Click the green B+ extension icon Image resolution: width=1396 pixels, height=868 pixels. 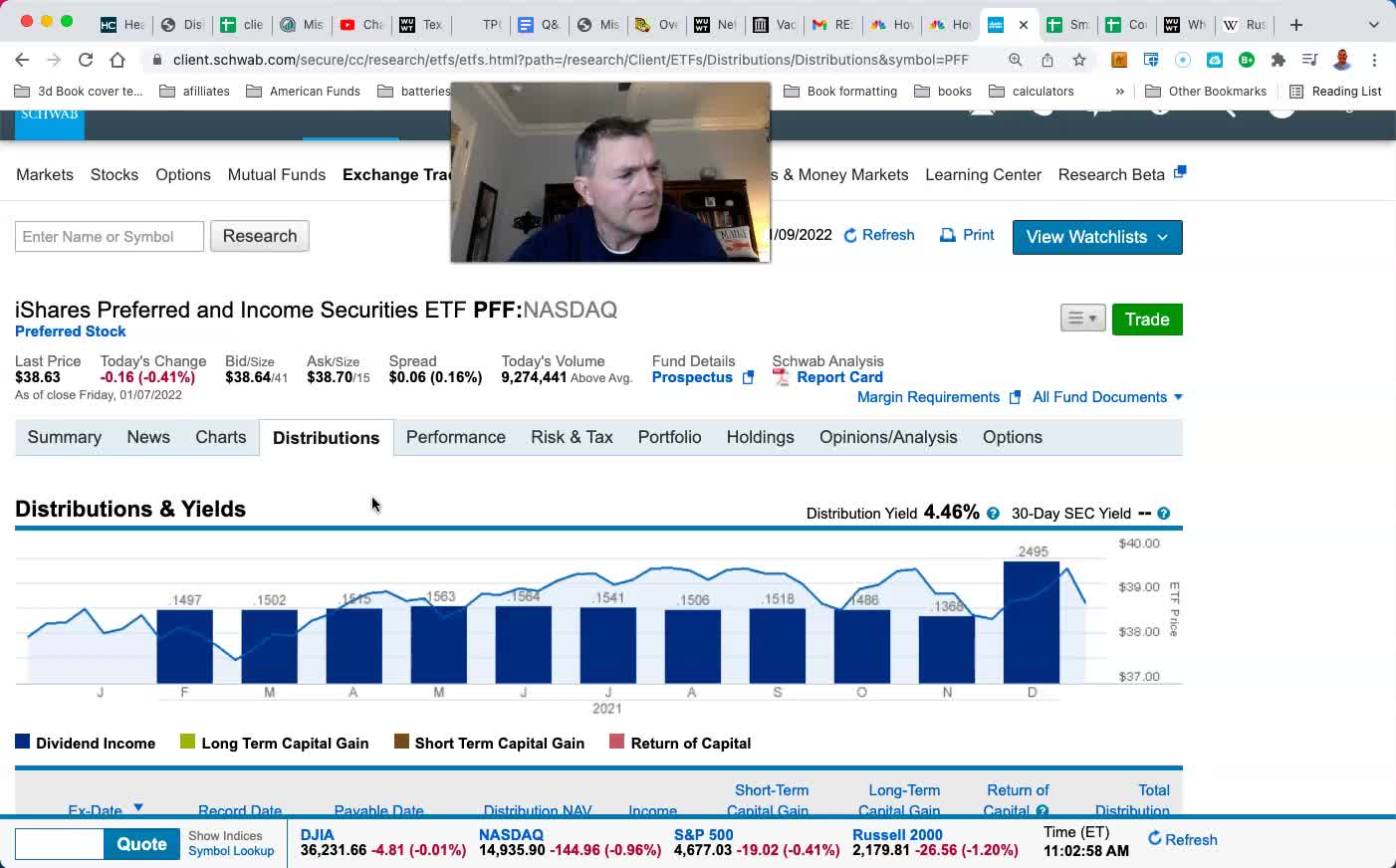pyautogui.click(x=1247, y=60)
